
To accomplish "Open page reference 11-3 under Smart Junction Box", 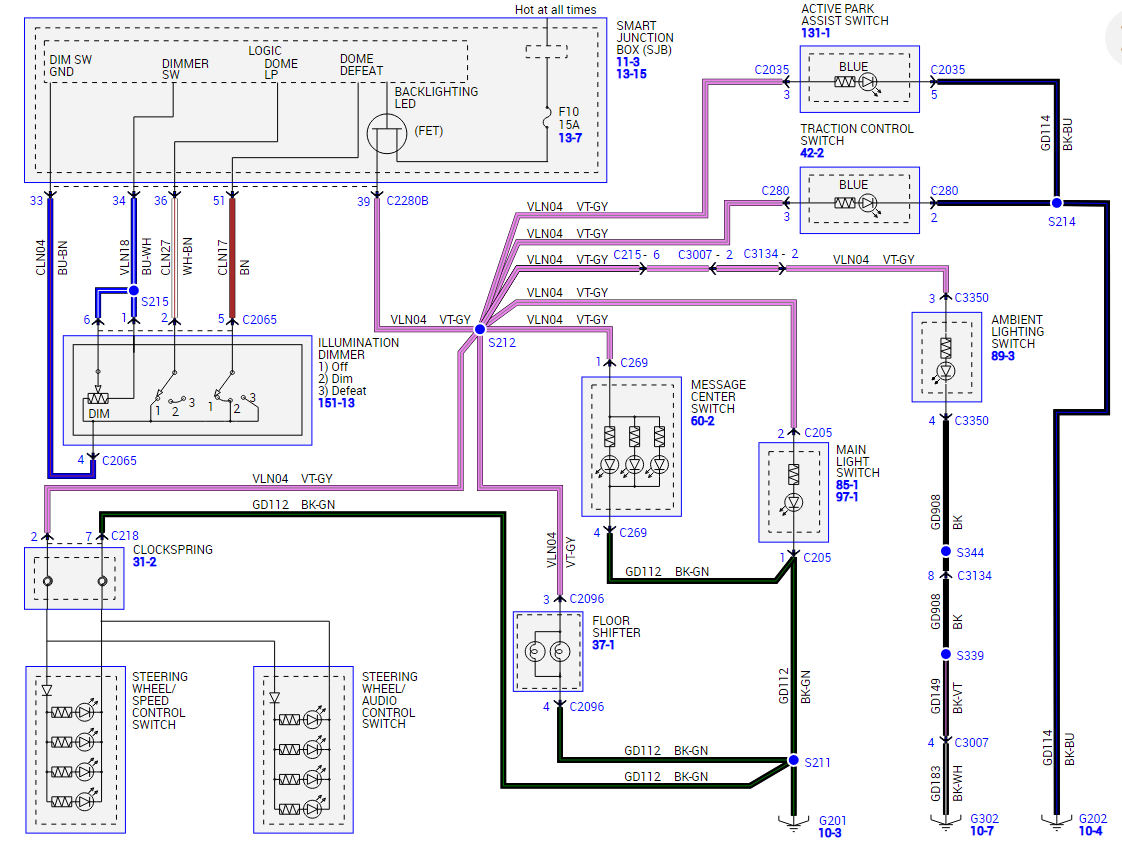I will 628,62.
